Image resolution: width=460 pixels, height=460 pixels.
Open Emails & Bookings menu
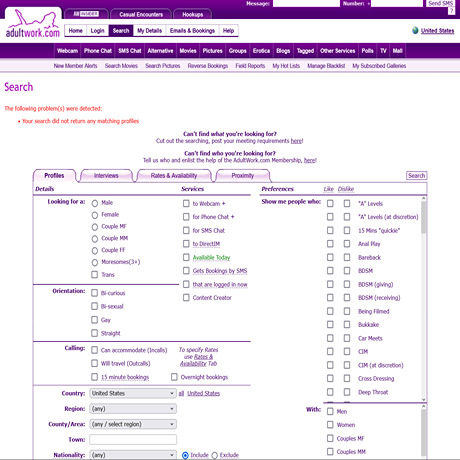[192, 31]
